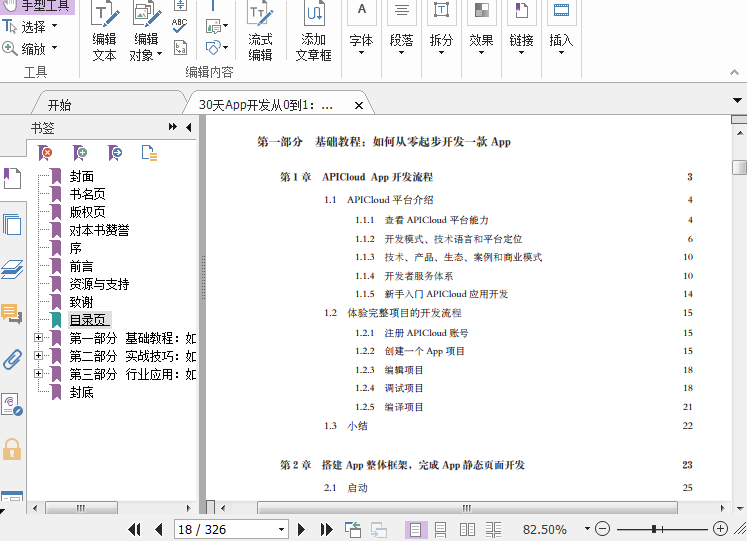Open the layers sidebar panel icon
This screenshot has width=747, height=541.
click(12, 270)
